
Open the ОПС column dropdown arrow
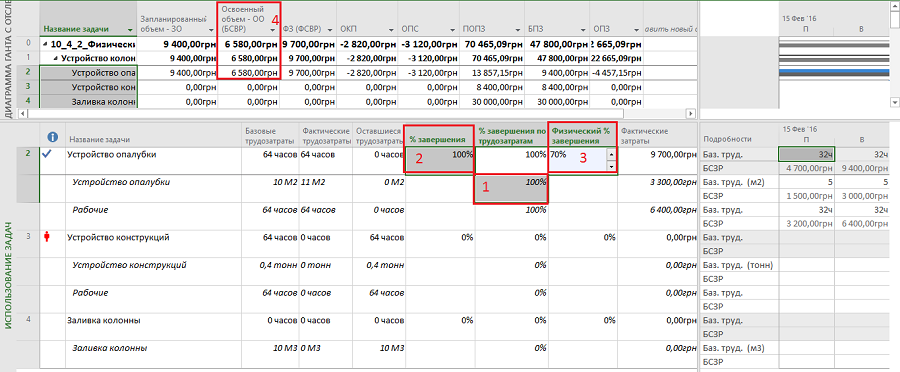pyautogui.click(x=453, y=29)
